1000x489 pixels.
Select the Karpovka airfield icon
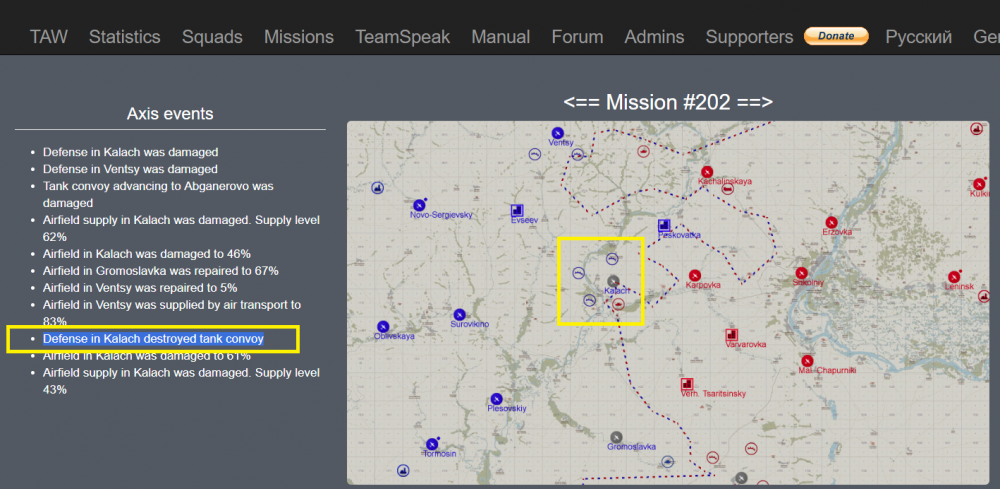pyautogui.click(x=695, y=275)
